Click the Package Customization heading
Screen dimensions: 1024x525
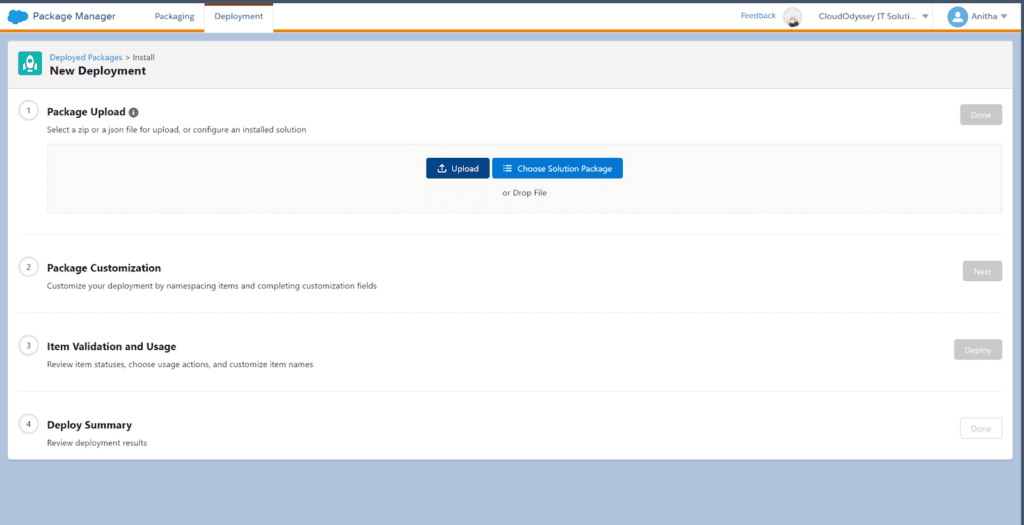[x=104, y=268]
